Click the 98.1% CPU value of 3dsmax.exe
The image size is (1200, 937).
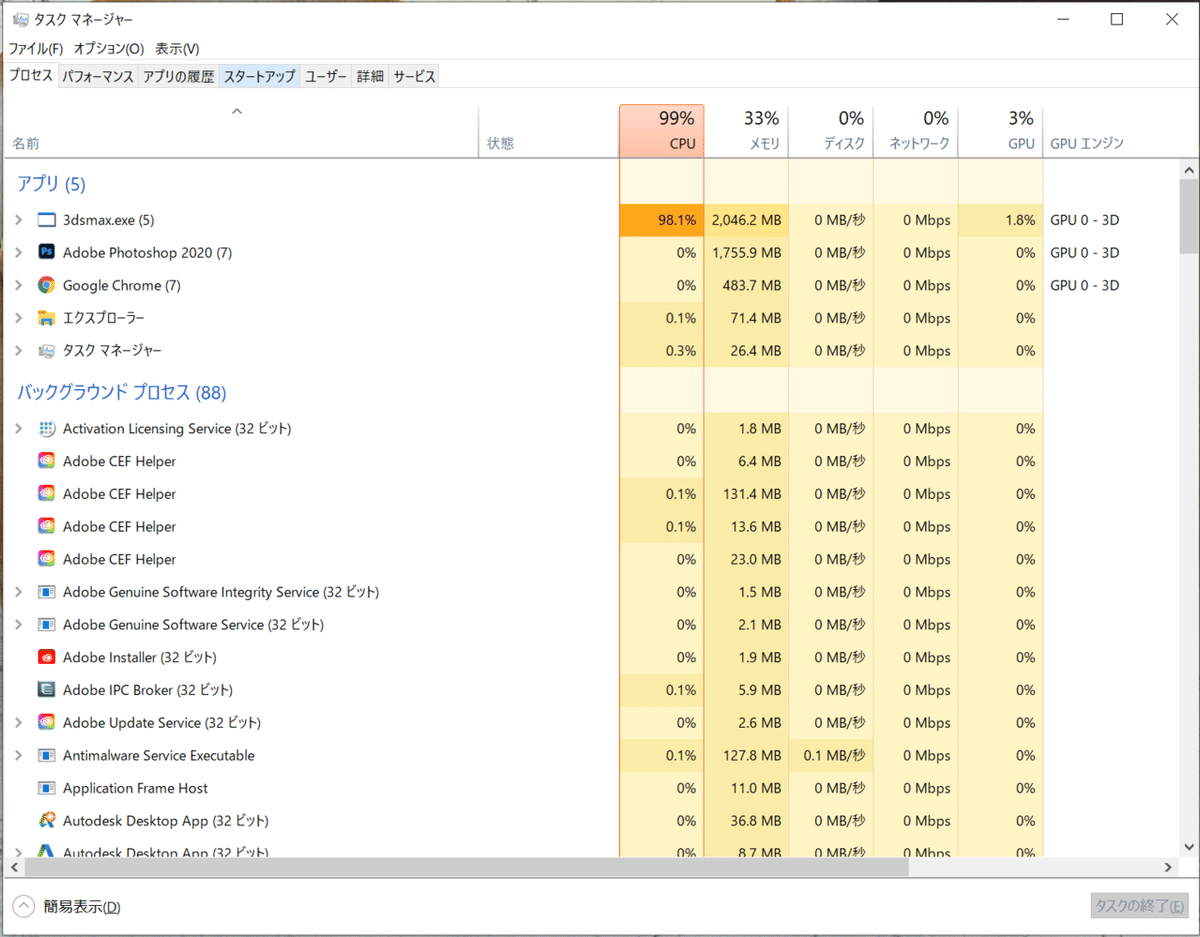[661, 220]
